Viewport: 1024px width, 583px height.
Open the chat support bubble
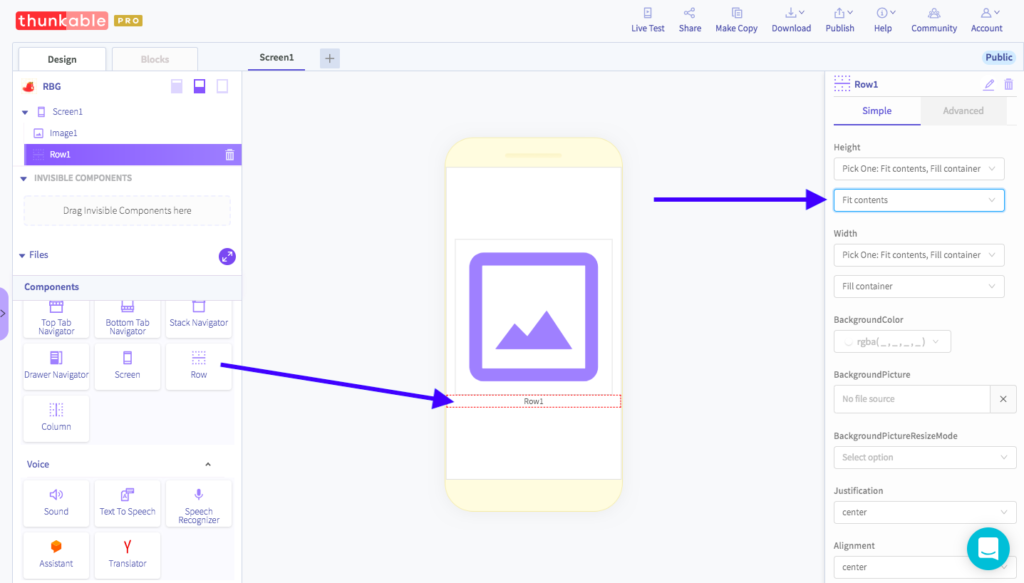[988, 548]
